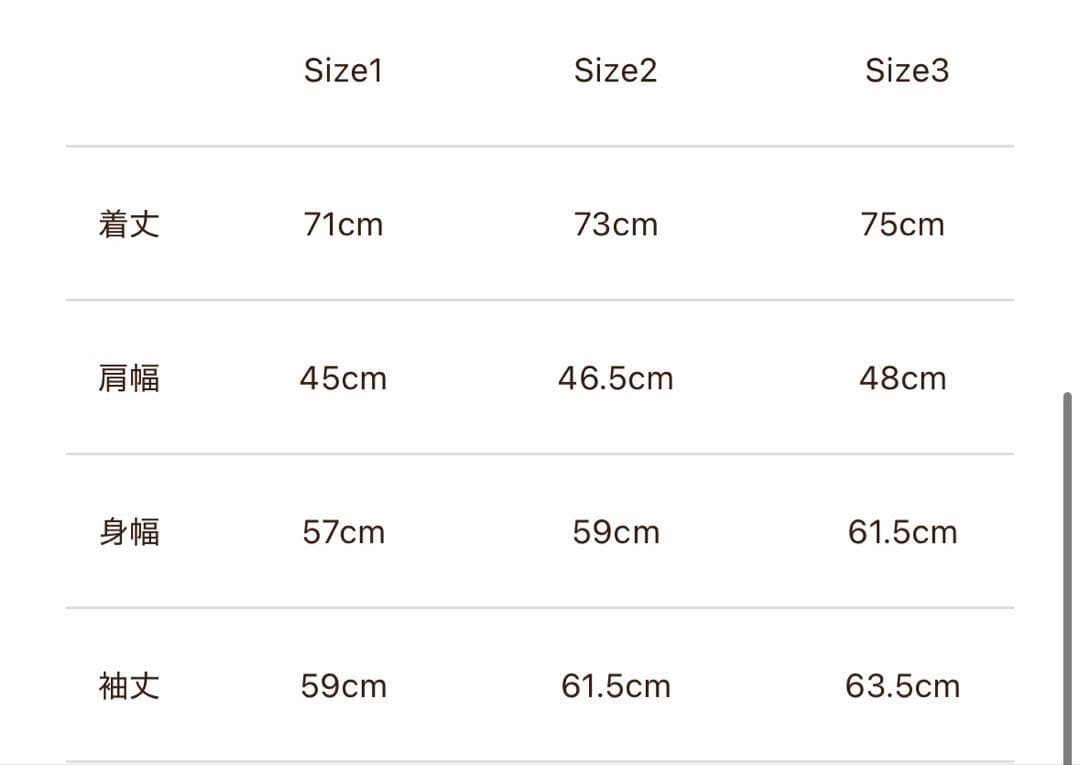This screenshot has height=765, width=1080.
Task: Select the 48cm cell under Size3
Action: (x=902, y=379)
